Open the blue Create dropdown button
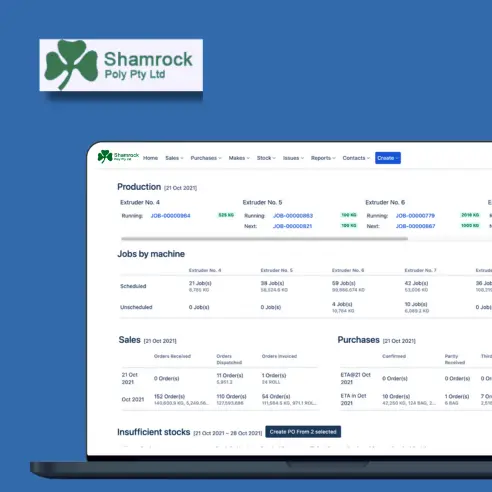 pos(388,158)
